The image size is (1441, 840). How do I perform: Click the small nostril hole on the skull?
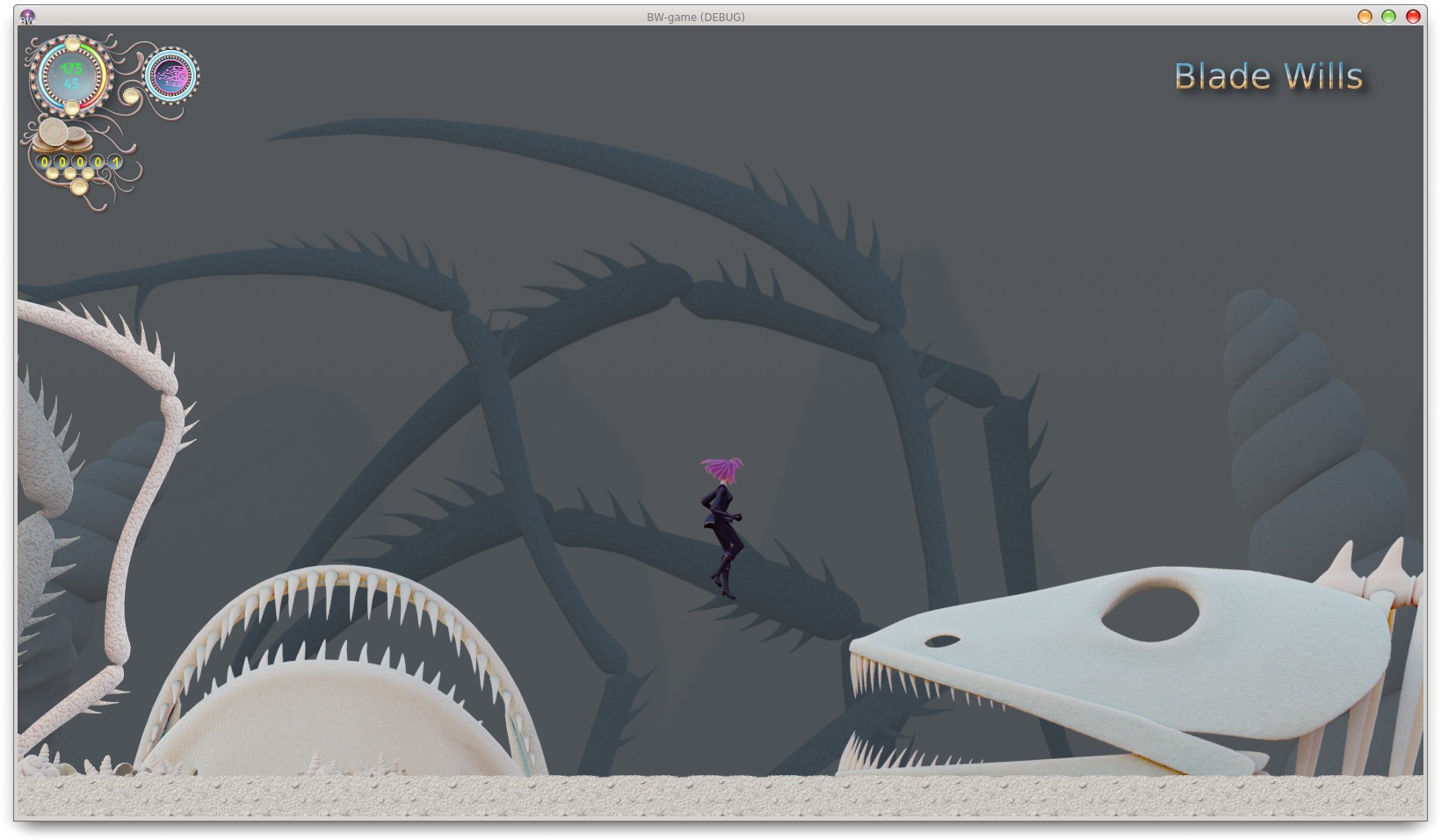pos(941,641)
